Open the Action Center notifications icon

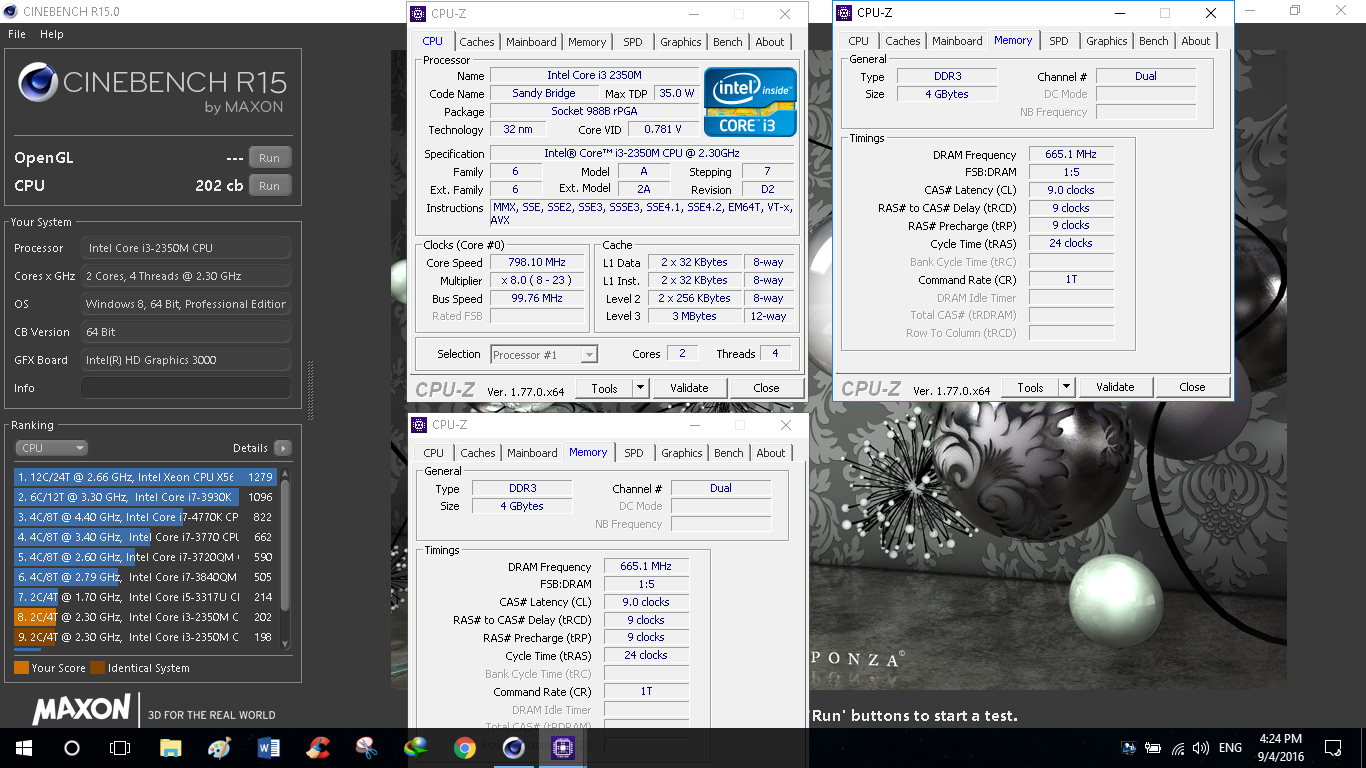click(x=1333, y=748)
